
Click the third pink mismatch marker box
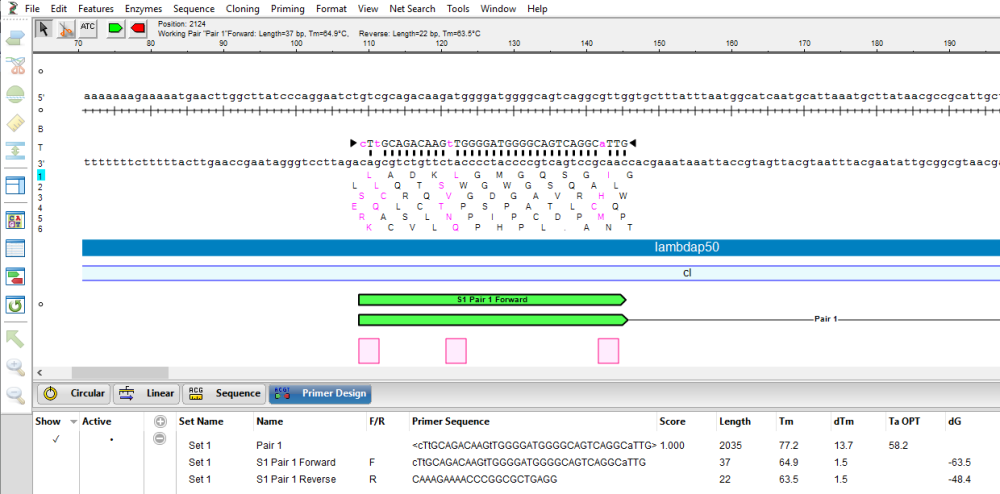(608, 351)
